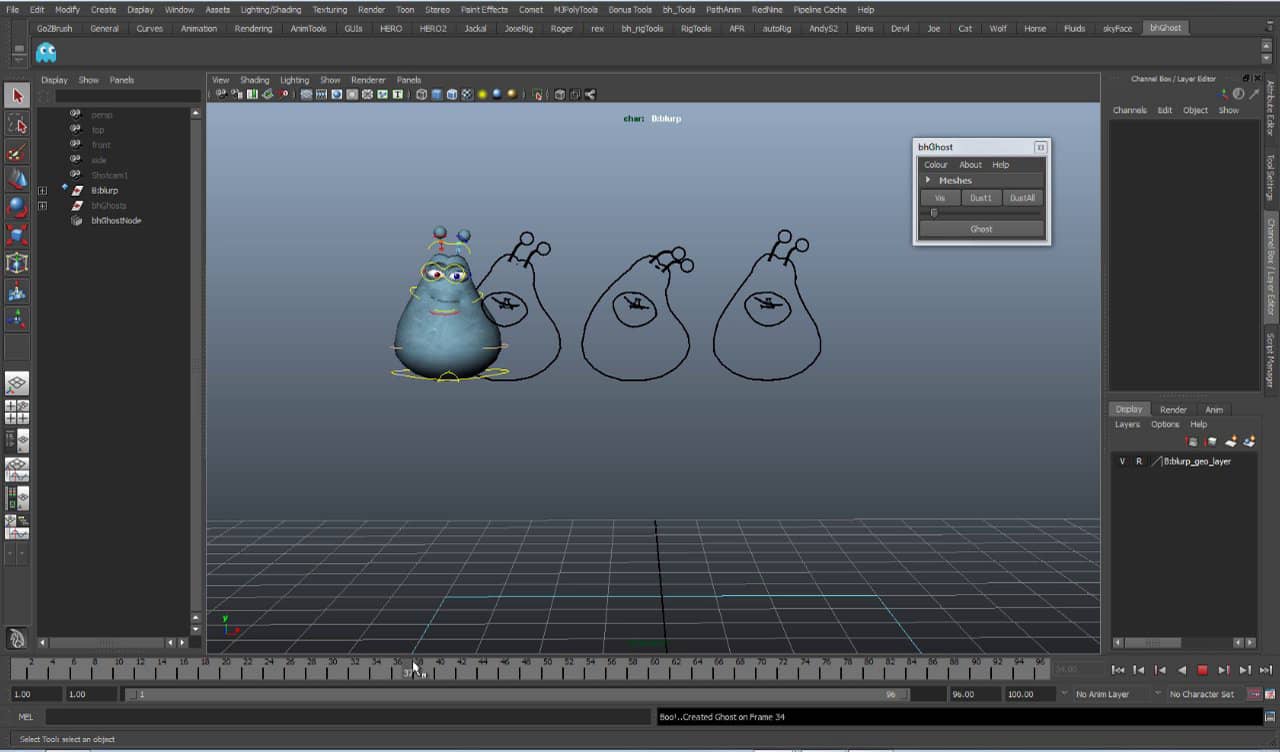
Task: Open the Tool Settings side tab
Action: [x=1270, y=176]
